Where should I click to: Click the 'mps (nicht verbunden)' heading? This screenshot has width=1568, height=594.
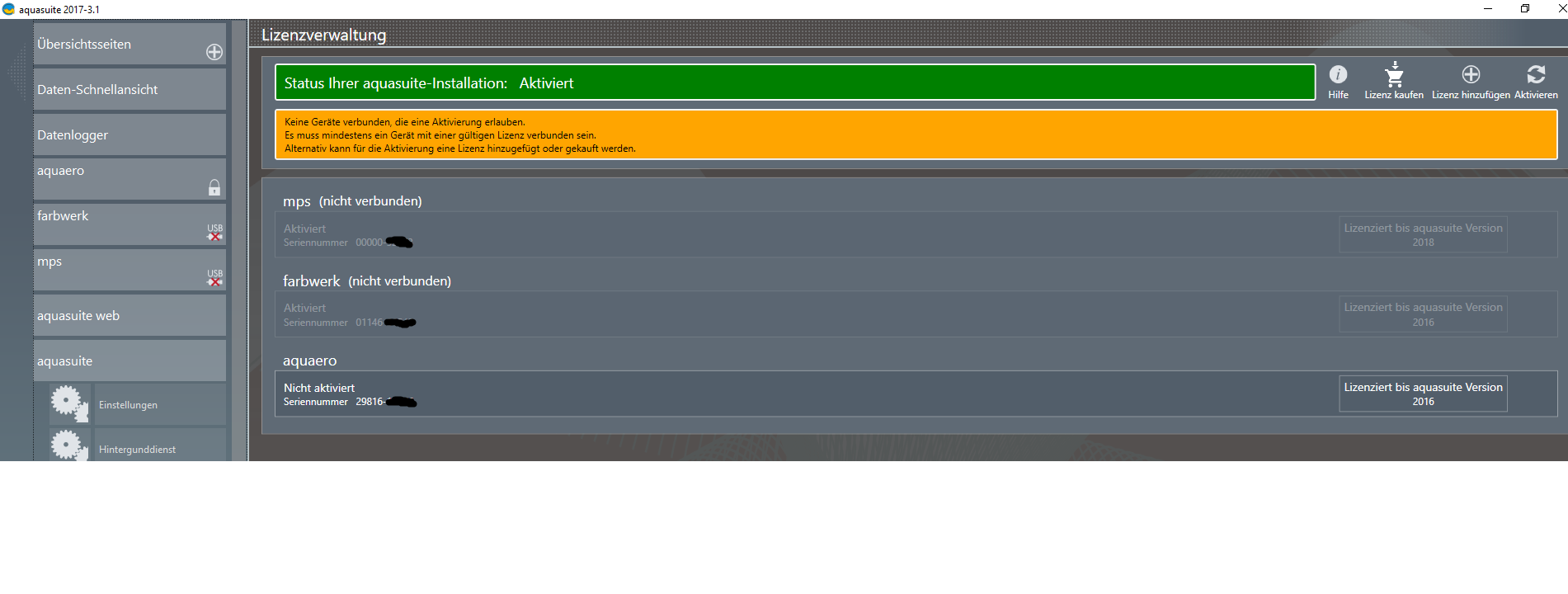click(352, 201)
